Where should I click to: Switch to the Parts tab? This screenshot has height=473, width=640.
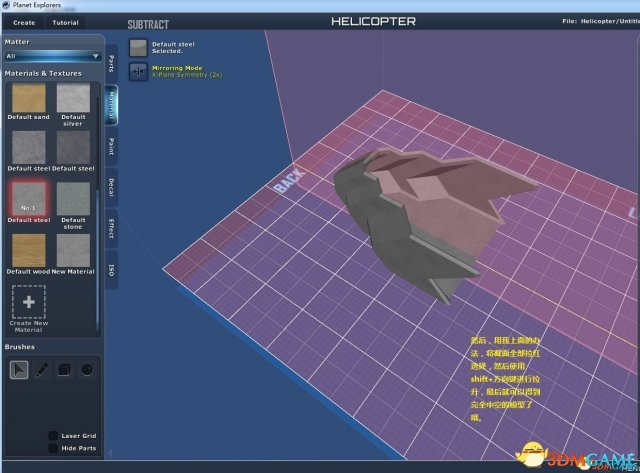(111, 63)
